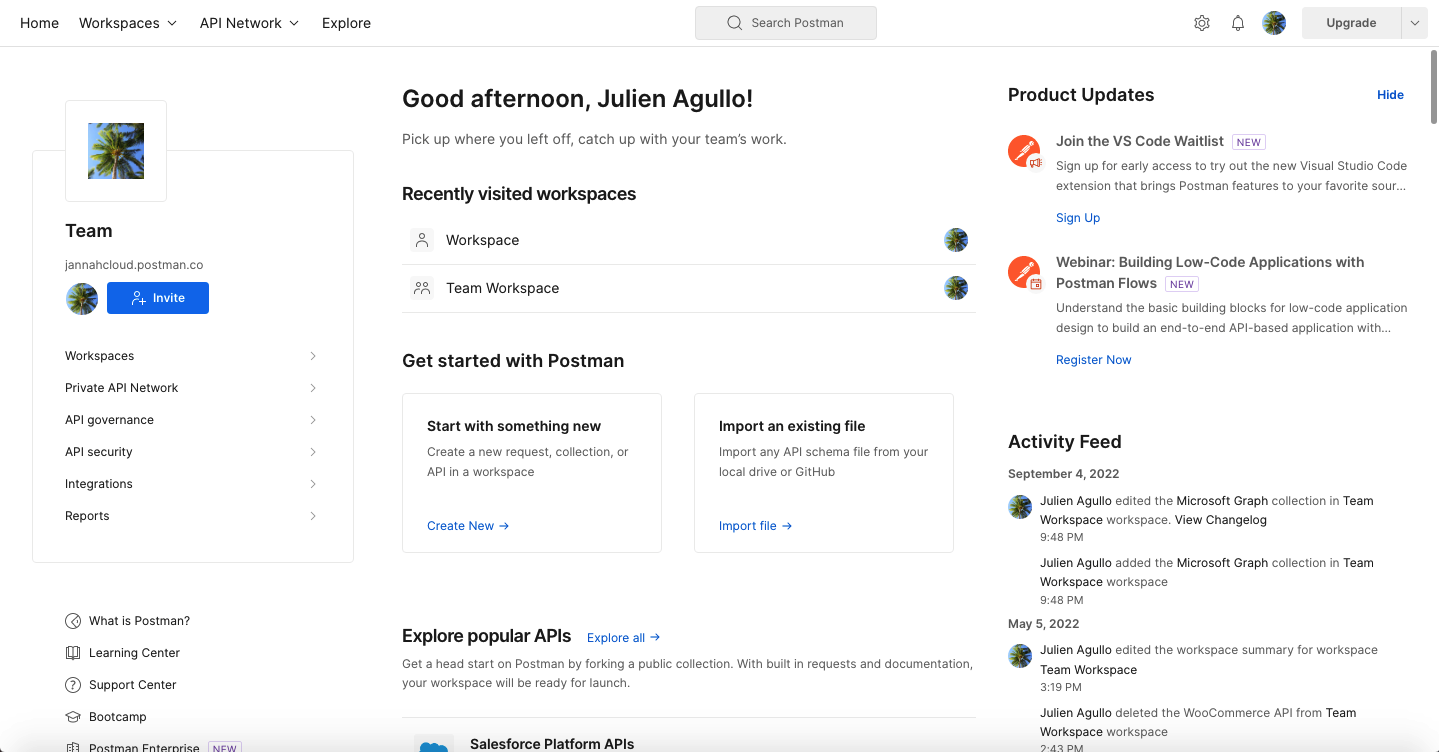Switch to the Explore tab
1439x752 pixels.
tap(346, 22)
